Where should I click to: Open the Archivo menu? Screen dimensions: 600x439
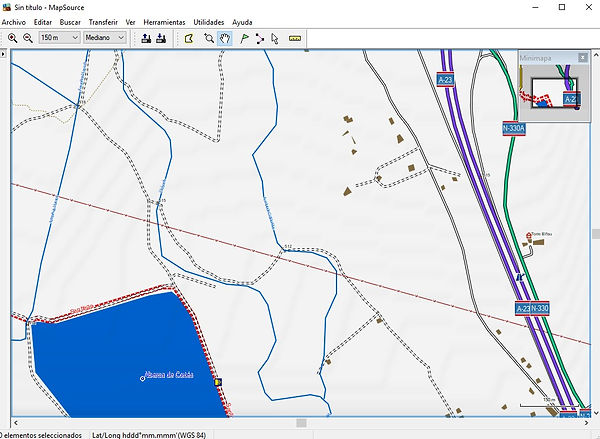pos(14,22)
